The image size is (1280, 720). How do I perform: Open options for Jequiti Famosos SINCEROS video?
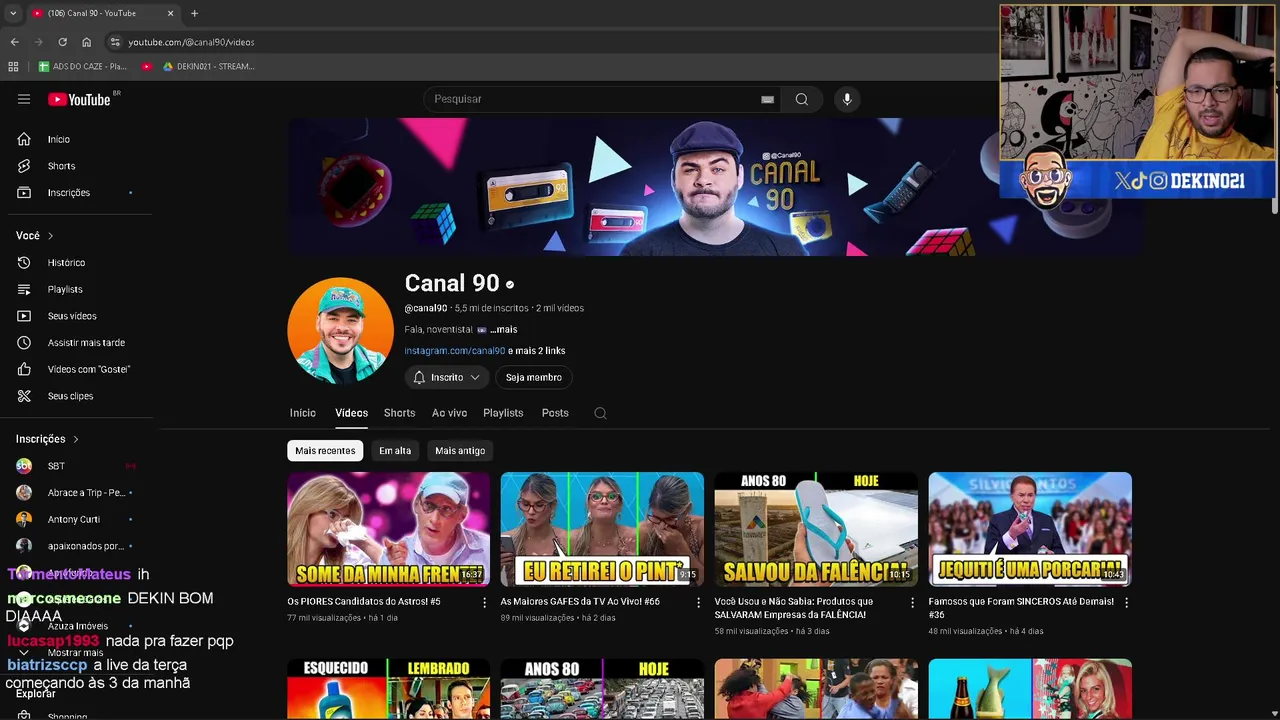tap(1126, 602)
